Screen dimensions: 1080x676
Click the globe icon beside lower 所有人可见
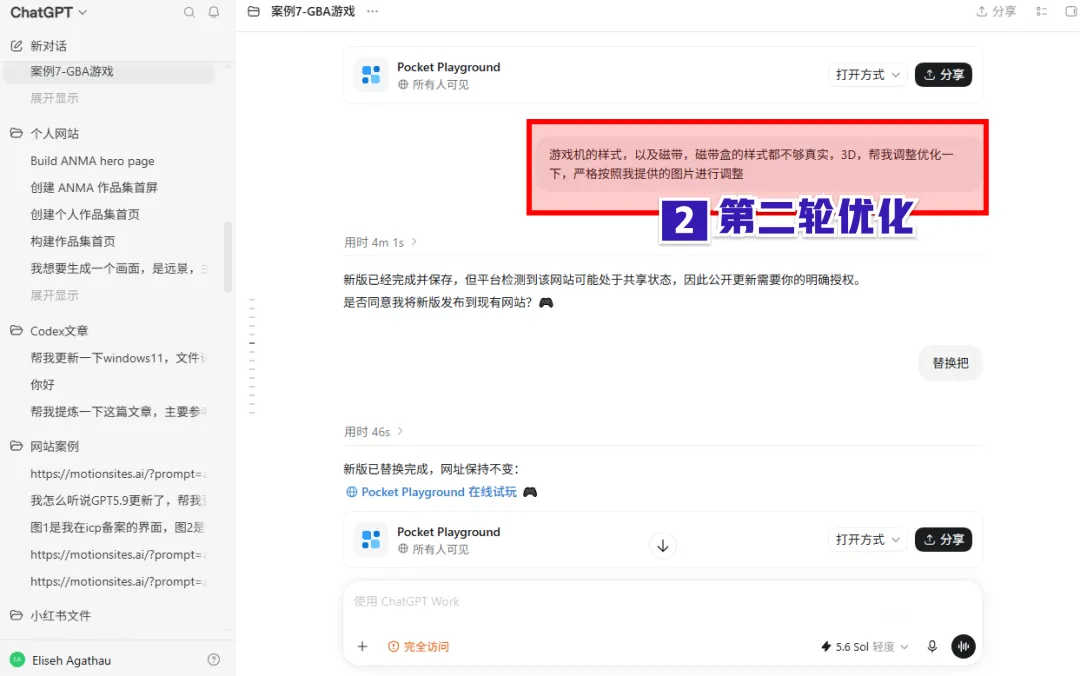pyautogui.click(x=403, y=549)
